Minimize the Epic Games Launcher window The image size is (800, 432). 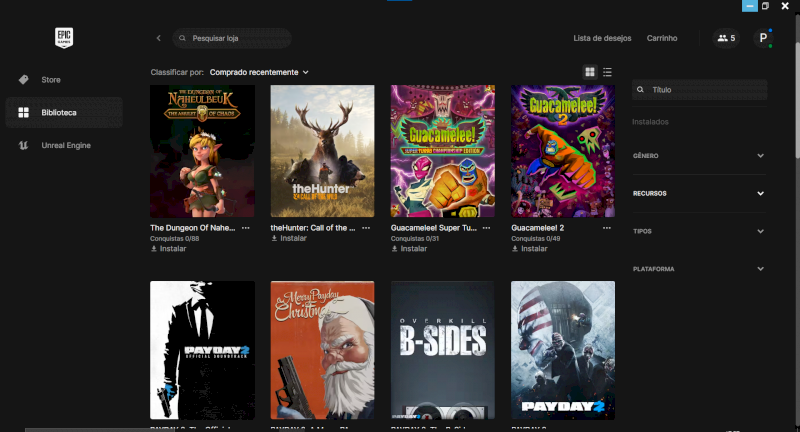click(749, 6)
